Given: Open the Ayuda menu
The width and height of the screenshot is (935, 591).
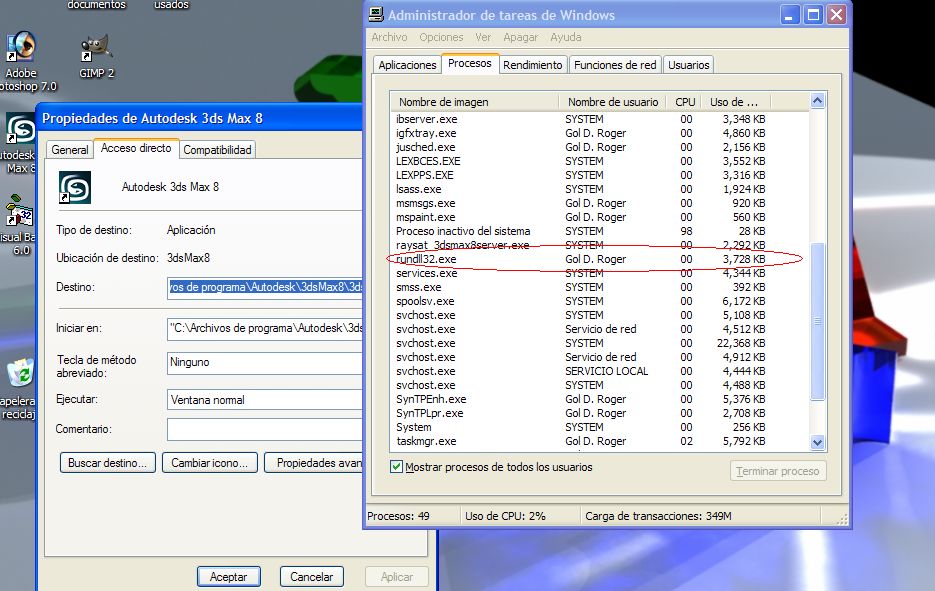Looking at the screenshot, I should click(x=566, y=37).
